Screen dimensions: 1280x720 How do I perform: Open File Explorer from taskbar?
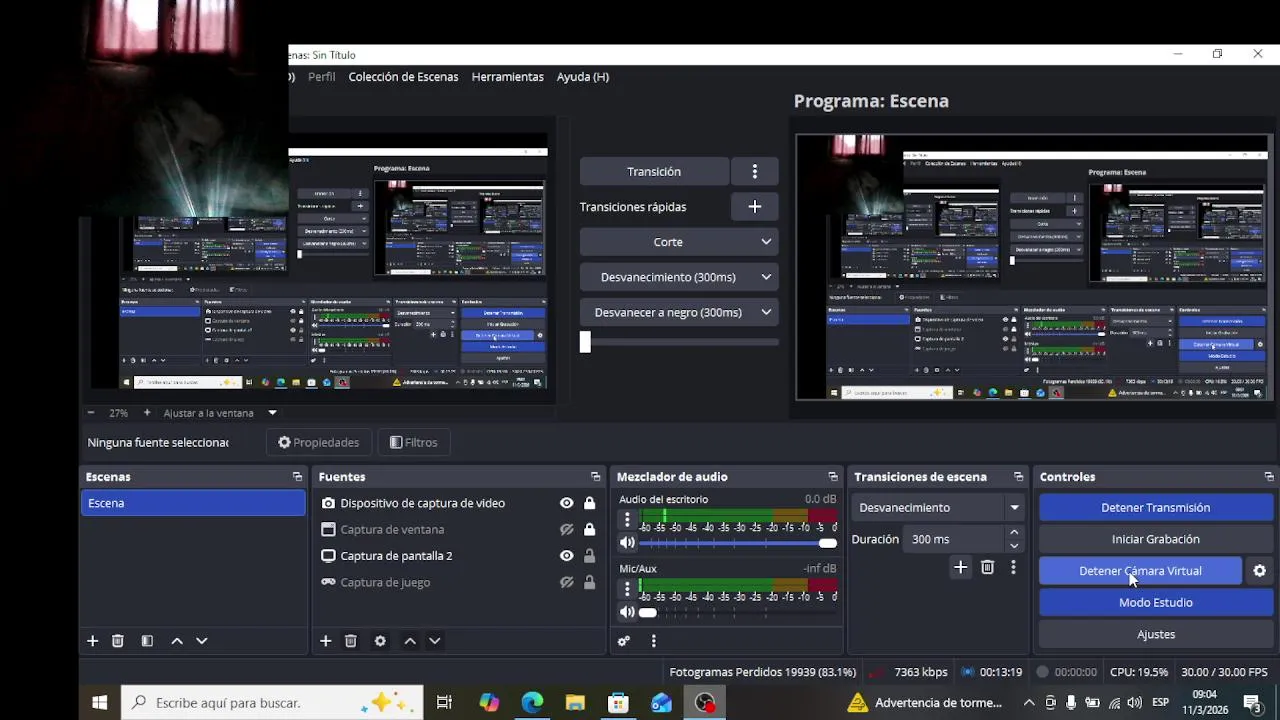click(x=575, y=703)
